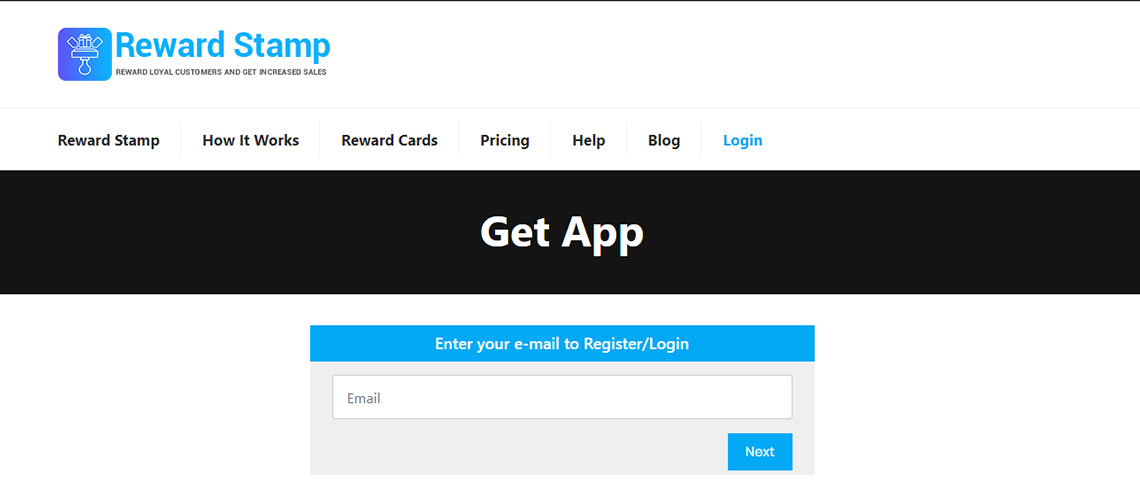Focus the Email input field
This screenshot has width=1140, height=500.
coord(562,397)
